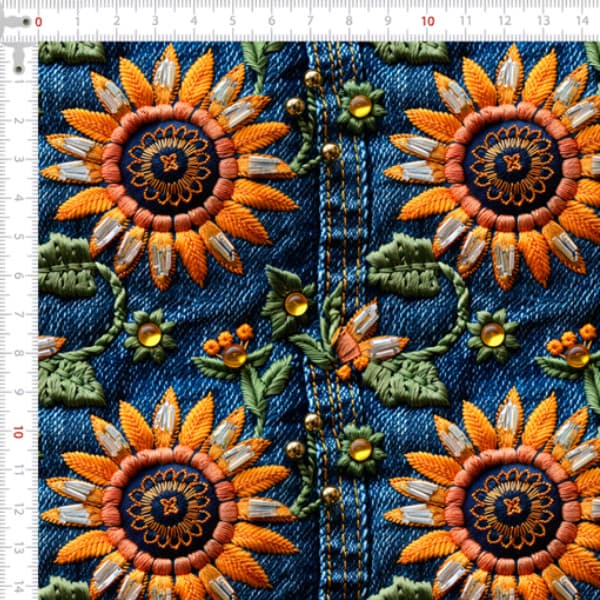Image resolution: width=600 pixels, height=600 pixels.
Task: Click number 9 on the left vertical ruler
Action: (18, 392)
